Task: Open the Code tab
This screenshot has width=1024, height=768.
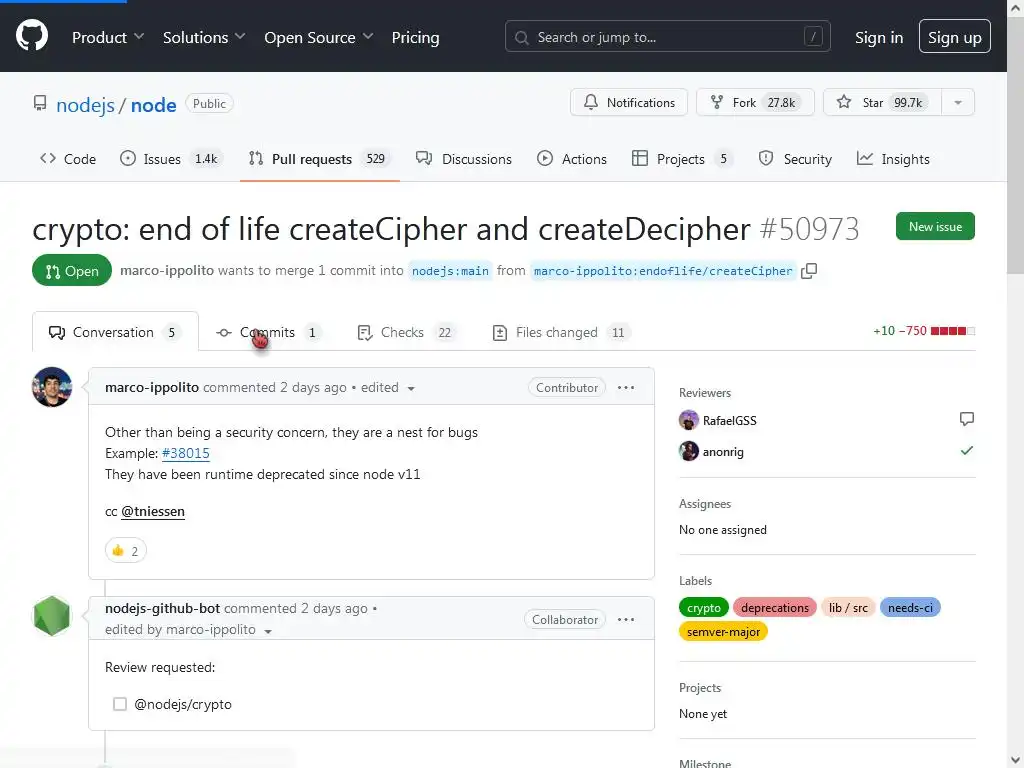Action: (68, 159)
